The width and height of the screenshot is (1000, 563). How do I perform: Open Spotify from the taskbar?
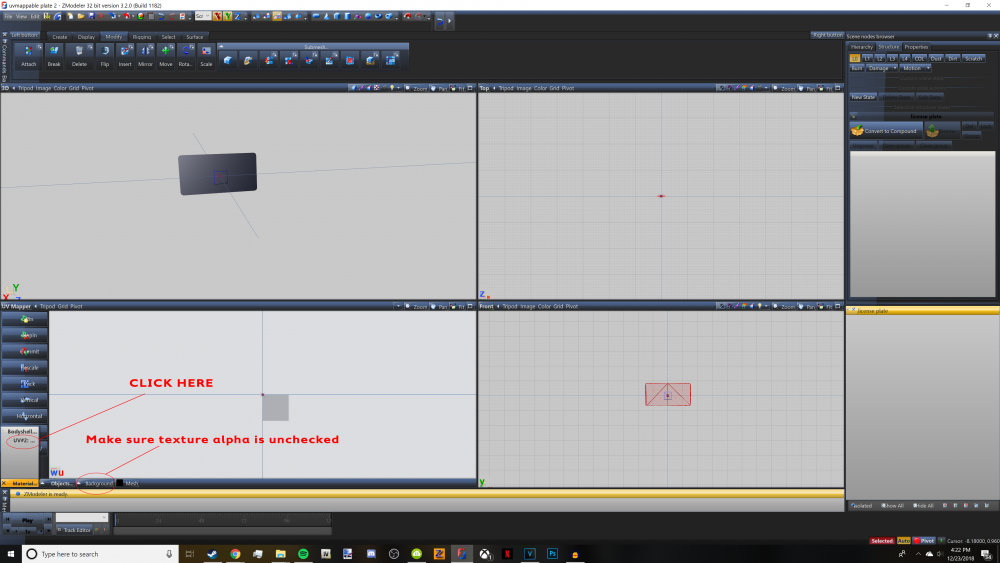[x=303, y=554]
